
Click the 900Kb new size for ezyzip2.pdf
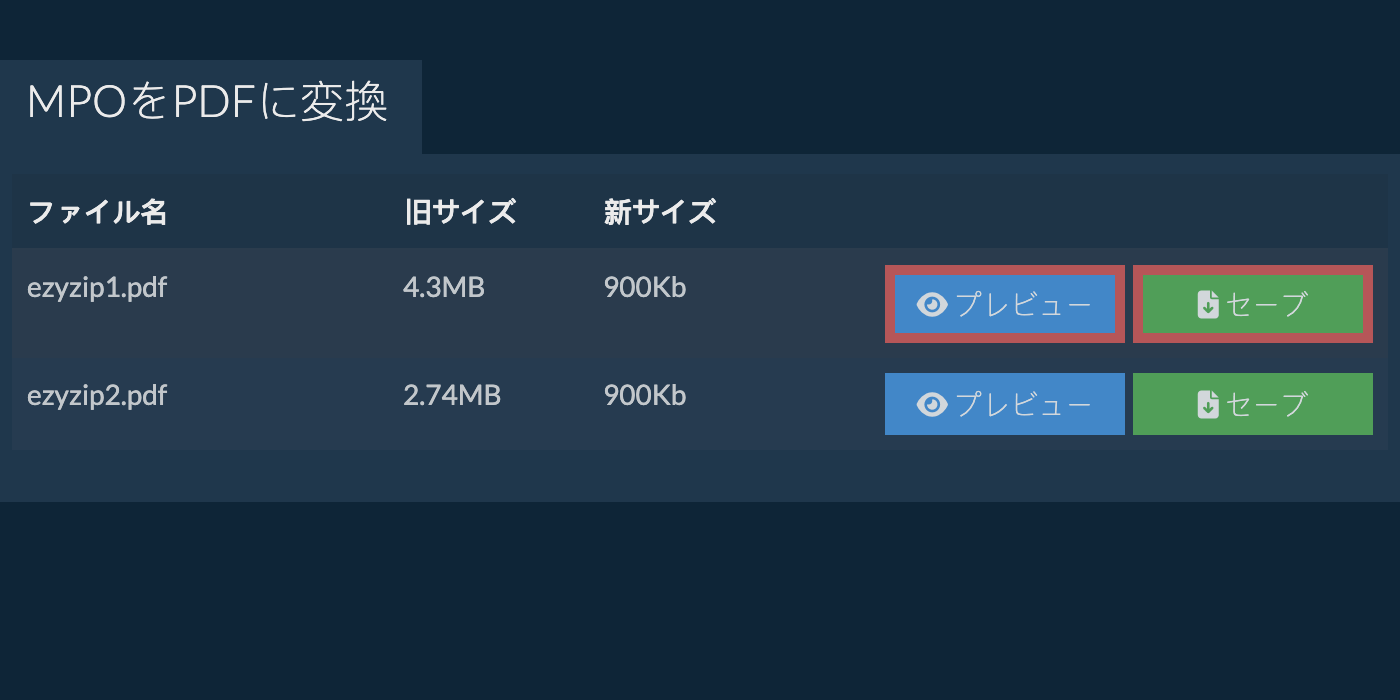pos(644,396)
